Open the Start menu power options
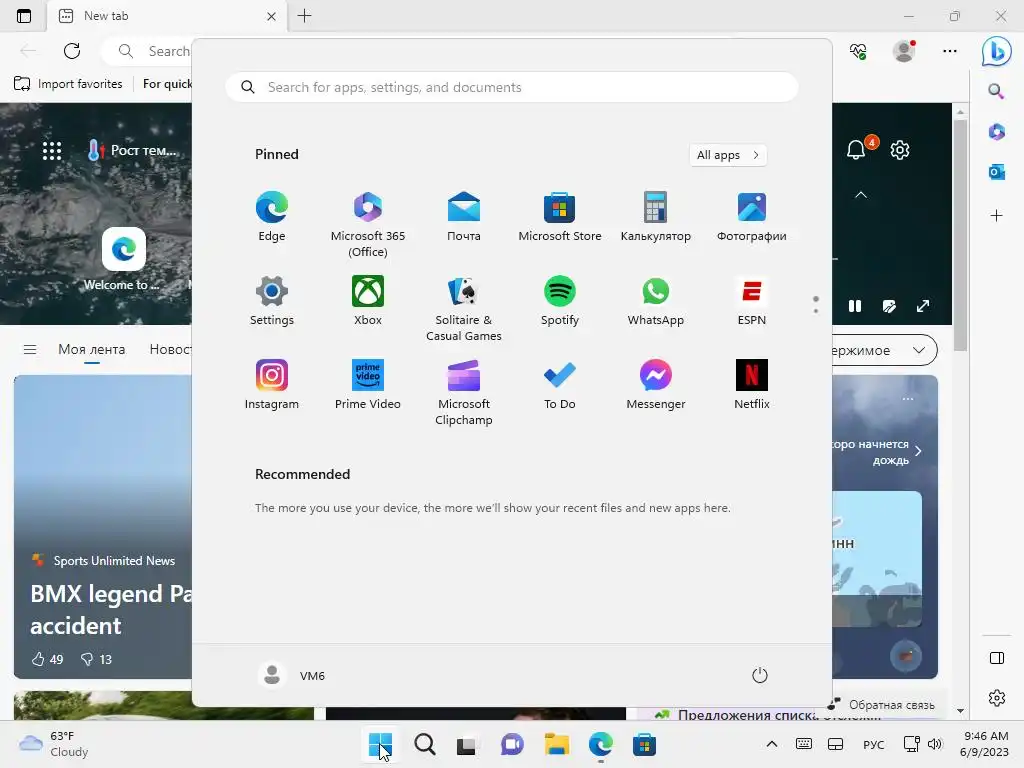Screen dimensions: 1024x768 [x=760, y=675]
